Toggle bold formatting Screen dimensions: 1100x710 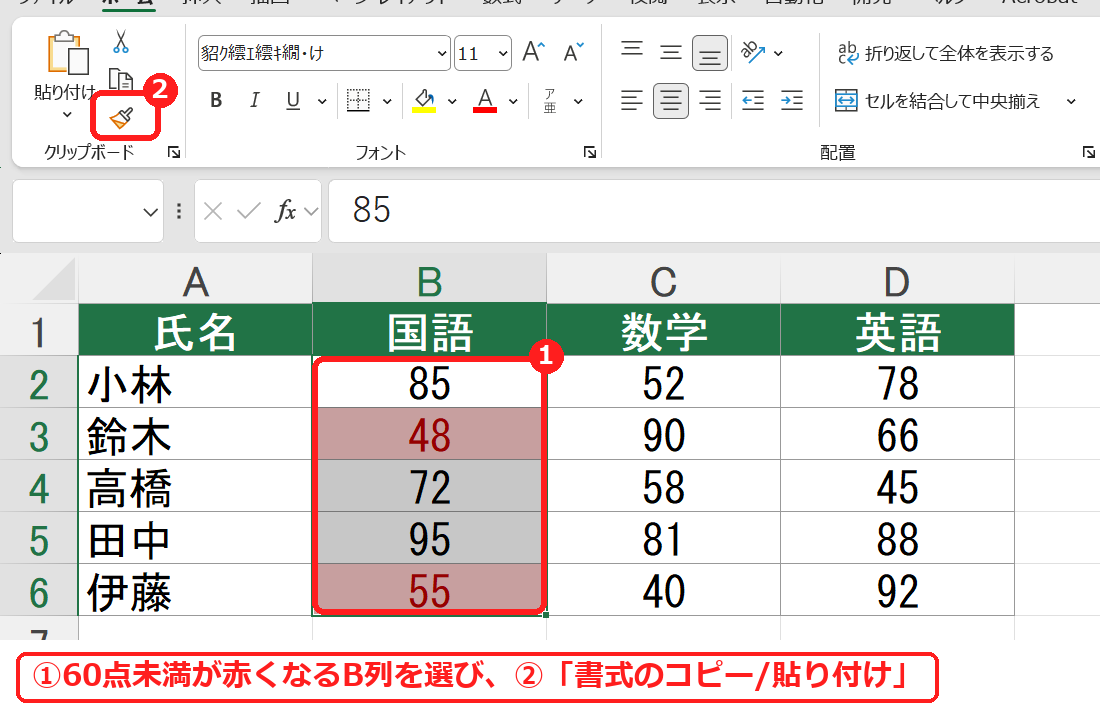[x=216, y=101]
